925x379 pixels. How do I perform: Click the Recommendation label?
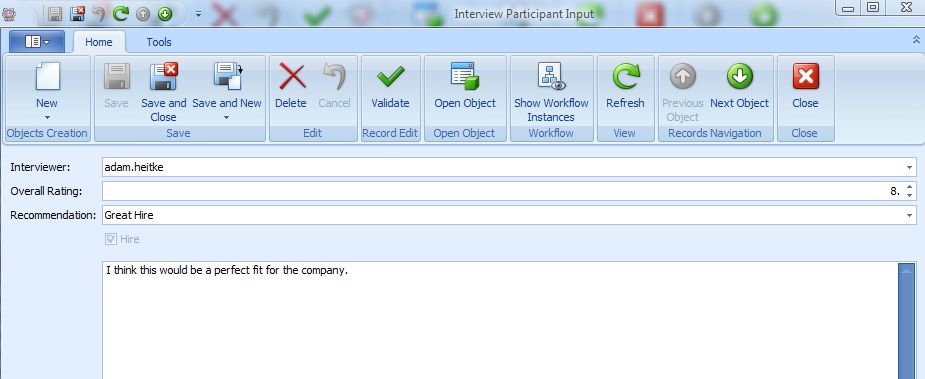click(x=53, y=215)
